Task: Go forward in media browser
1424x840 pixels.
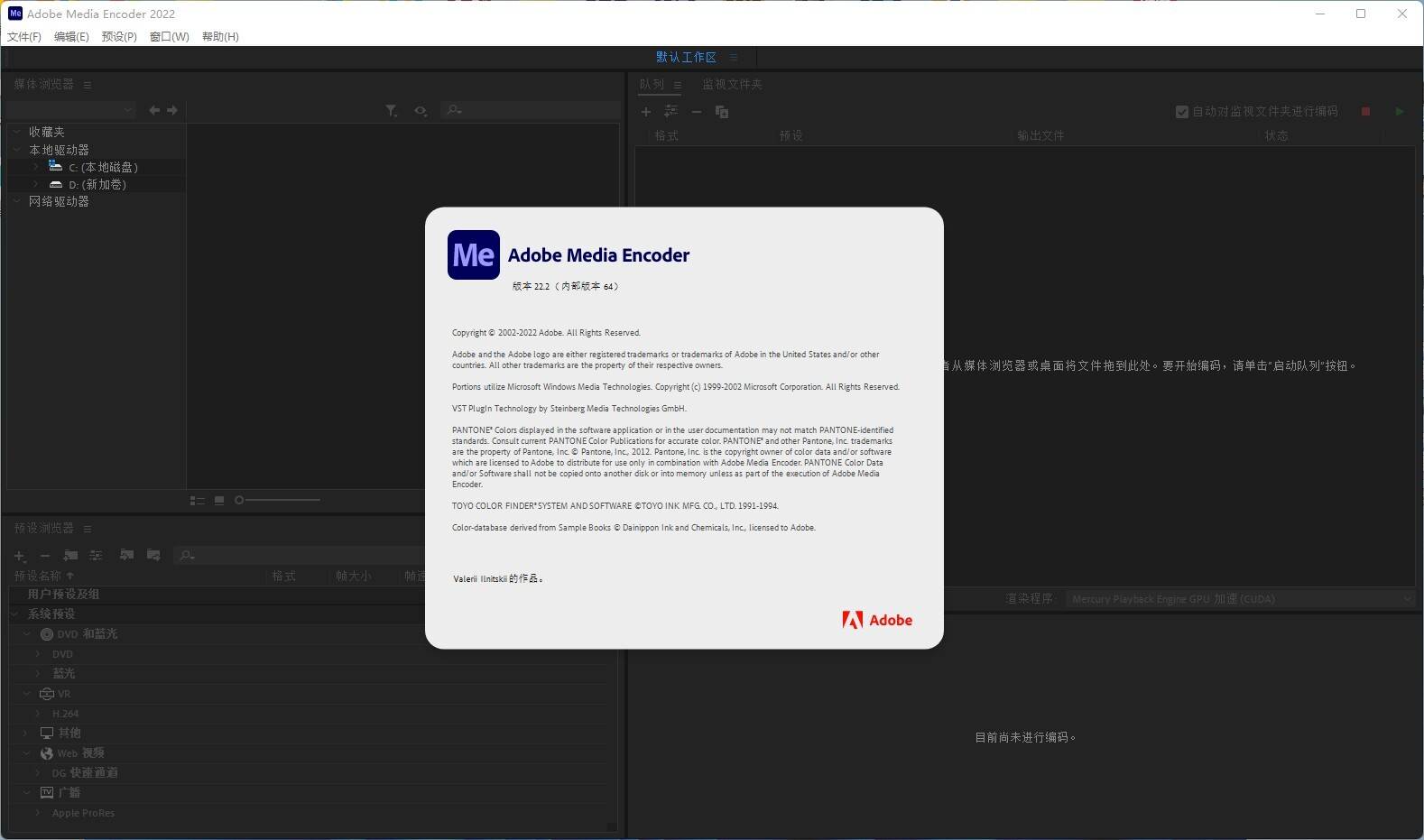Action: pos(172,110)
